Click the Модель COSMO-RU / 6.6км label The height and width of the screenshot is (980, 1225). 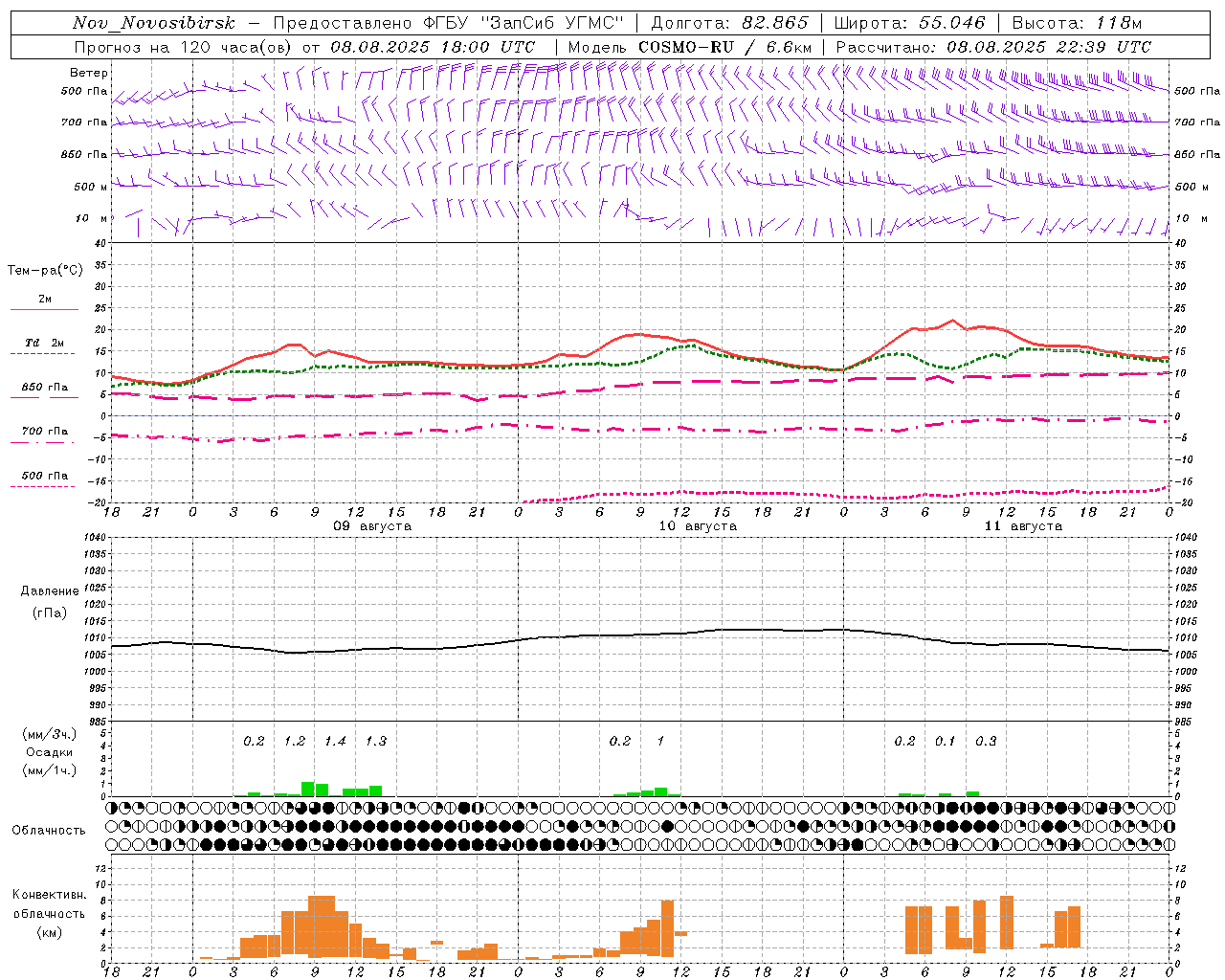[x=690, y=47]
